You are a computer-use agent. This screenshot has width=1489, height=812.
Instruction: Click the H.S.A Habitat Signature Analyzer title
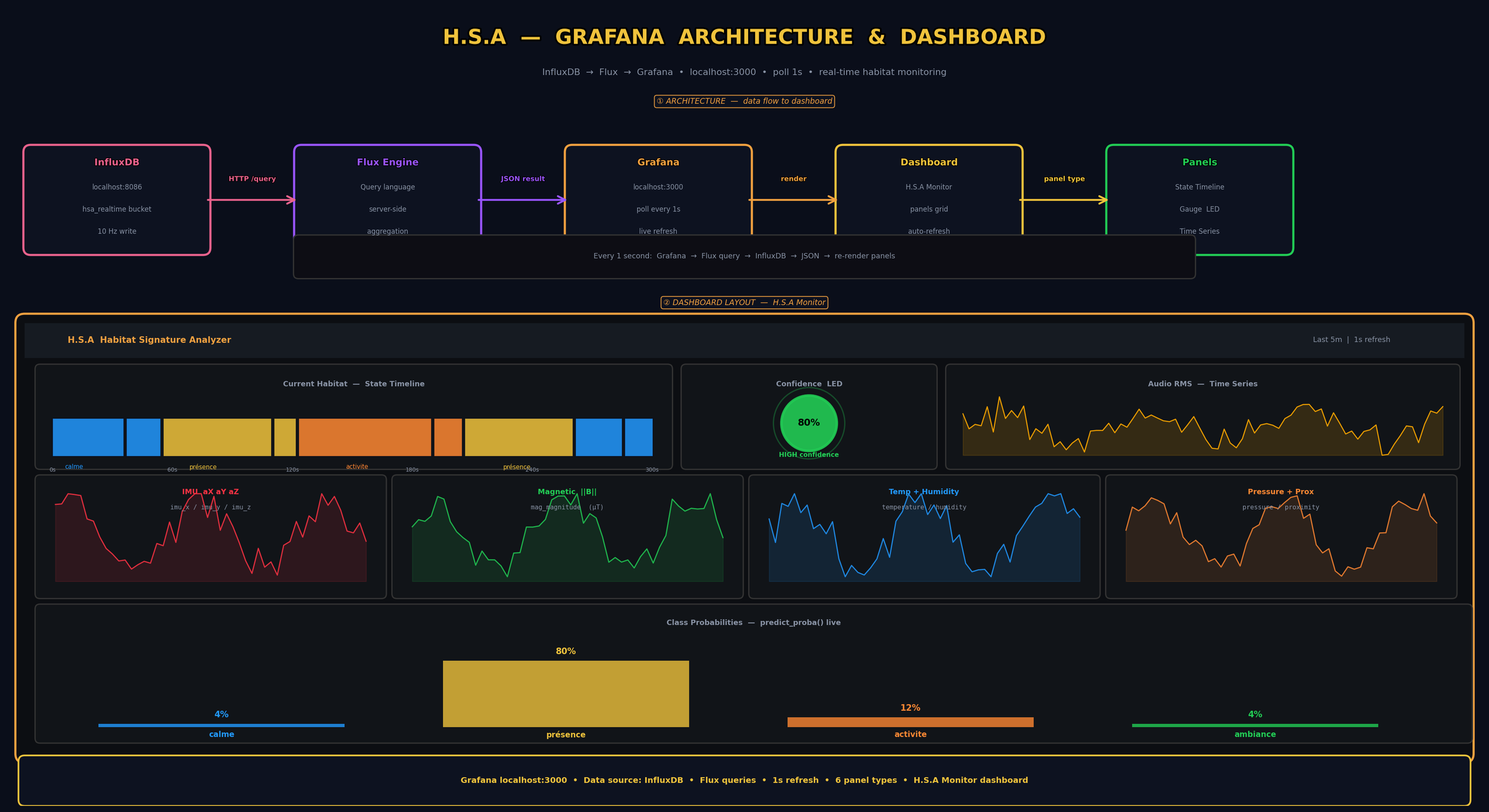tap(150, 339)
